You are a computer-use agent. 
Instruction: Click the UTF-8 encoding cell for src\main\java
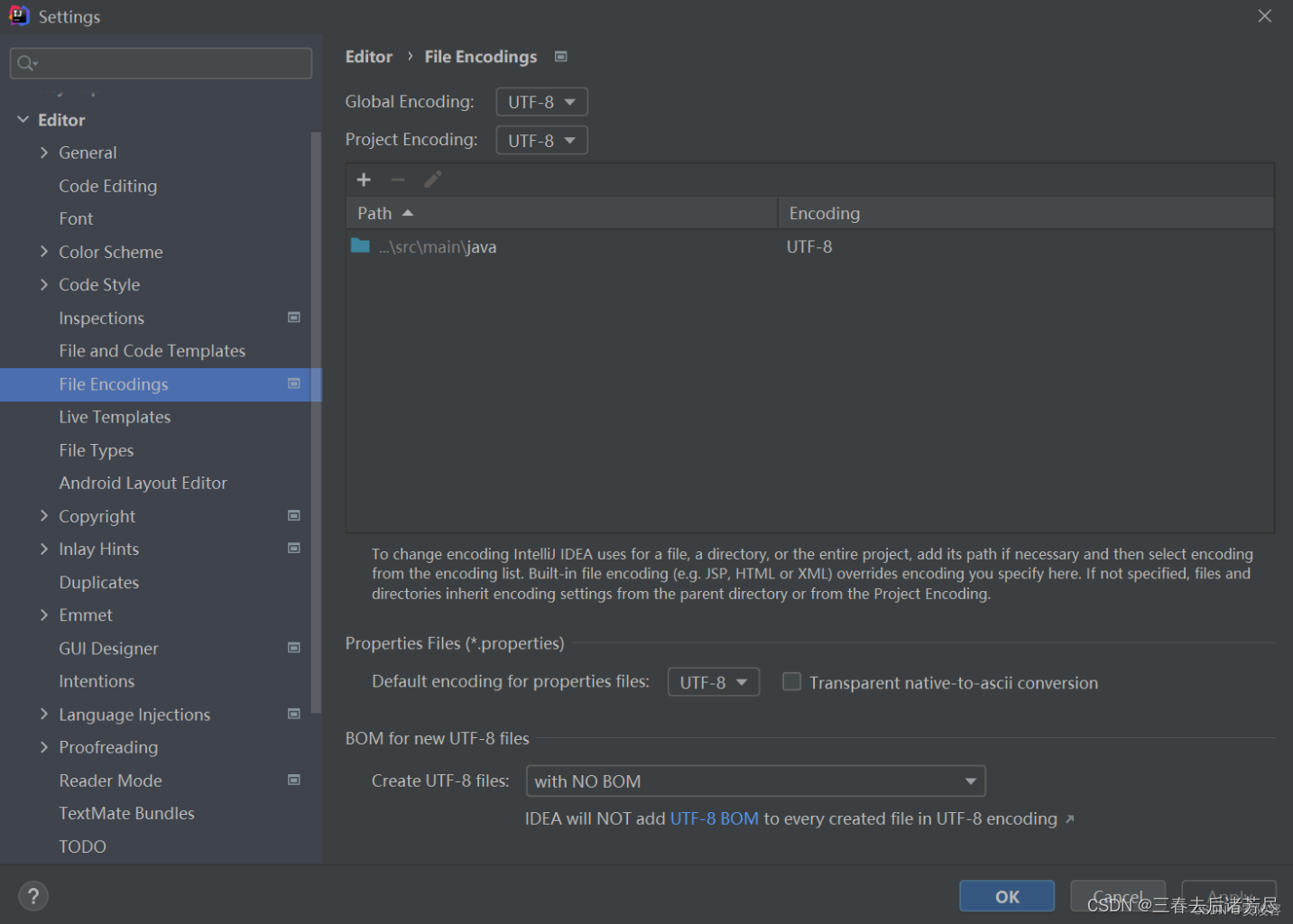tap(1026, 246)
